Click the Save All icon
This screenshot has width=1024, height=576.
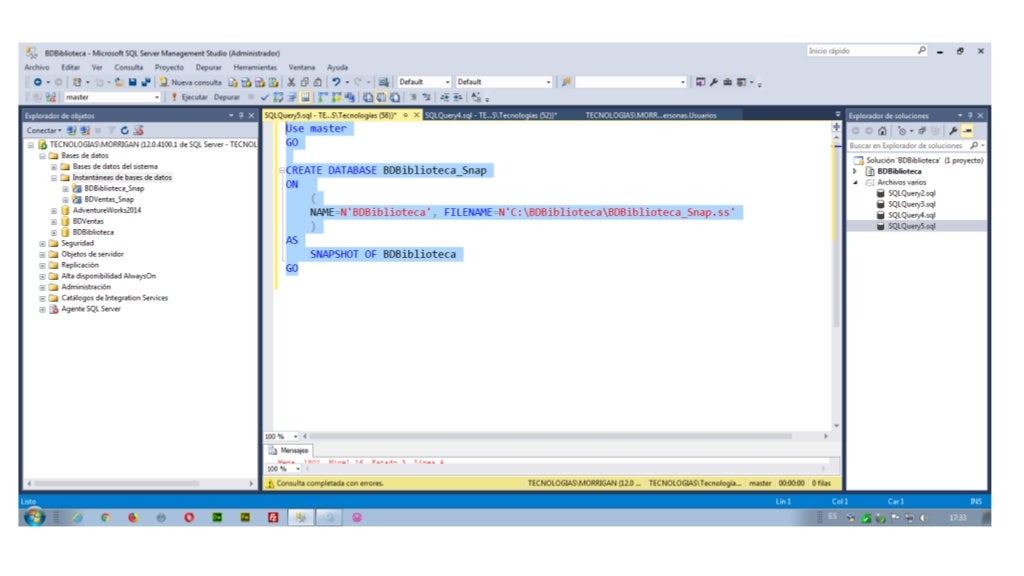pos(146,82)
